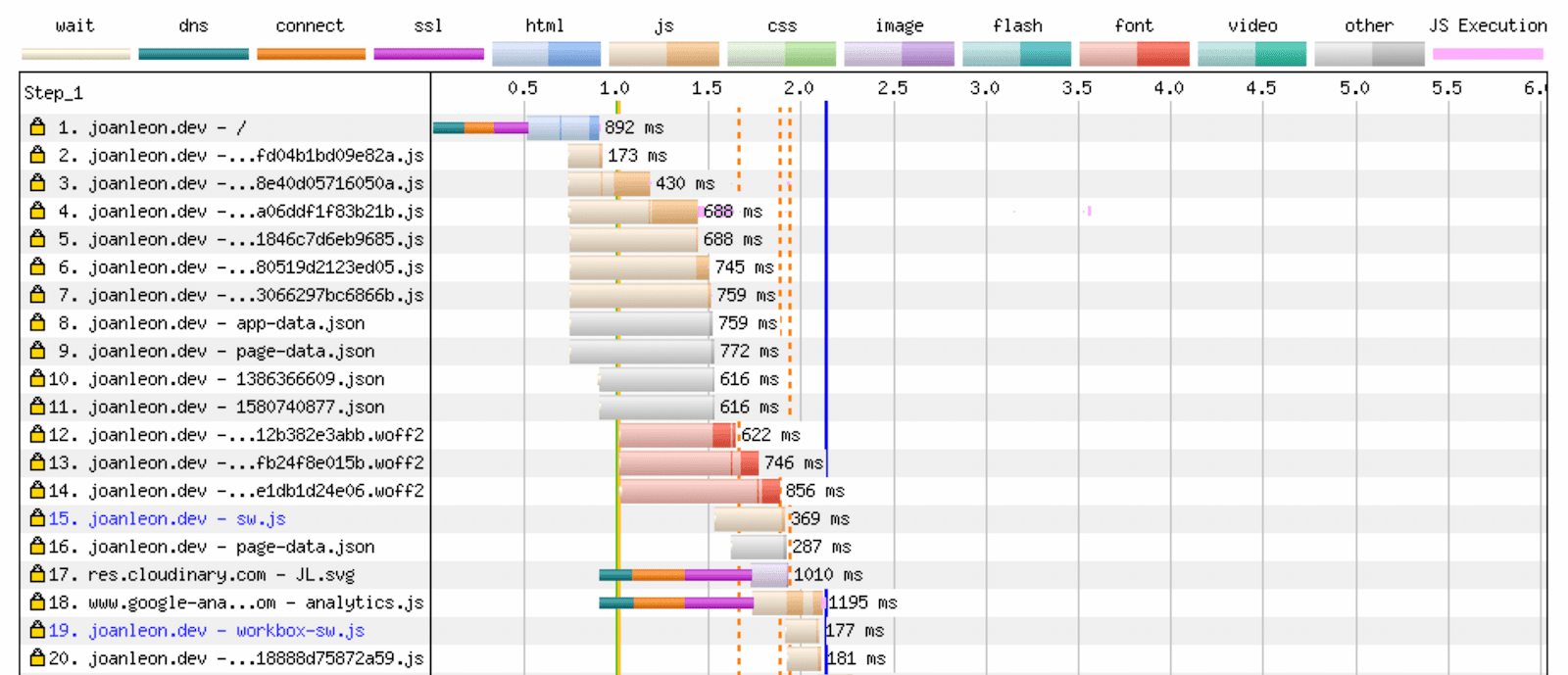Screen dimensions: 1568x675
Task: Select request 9 page-data.json row label
Action: click(230, 351)
